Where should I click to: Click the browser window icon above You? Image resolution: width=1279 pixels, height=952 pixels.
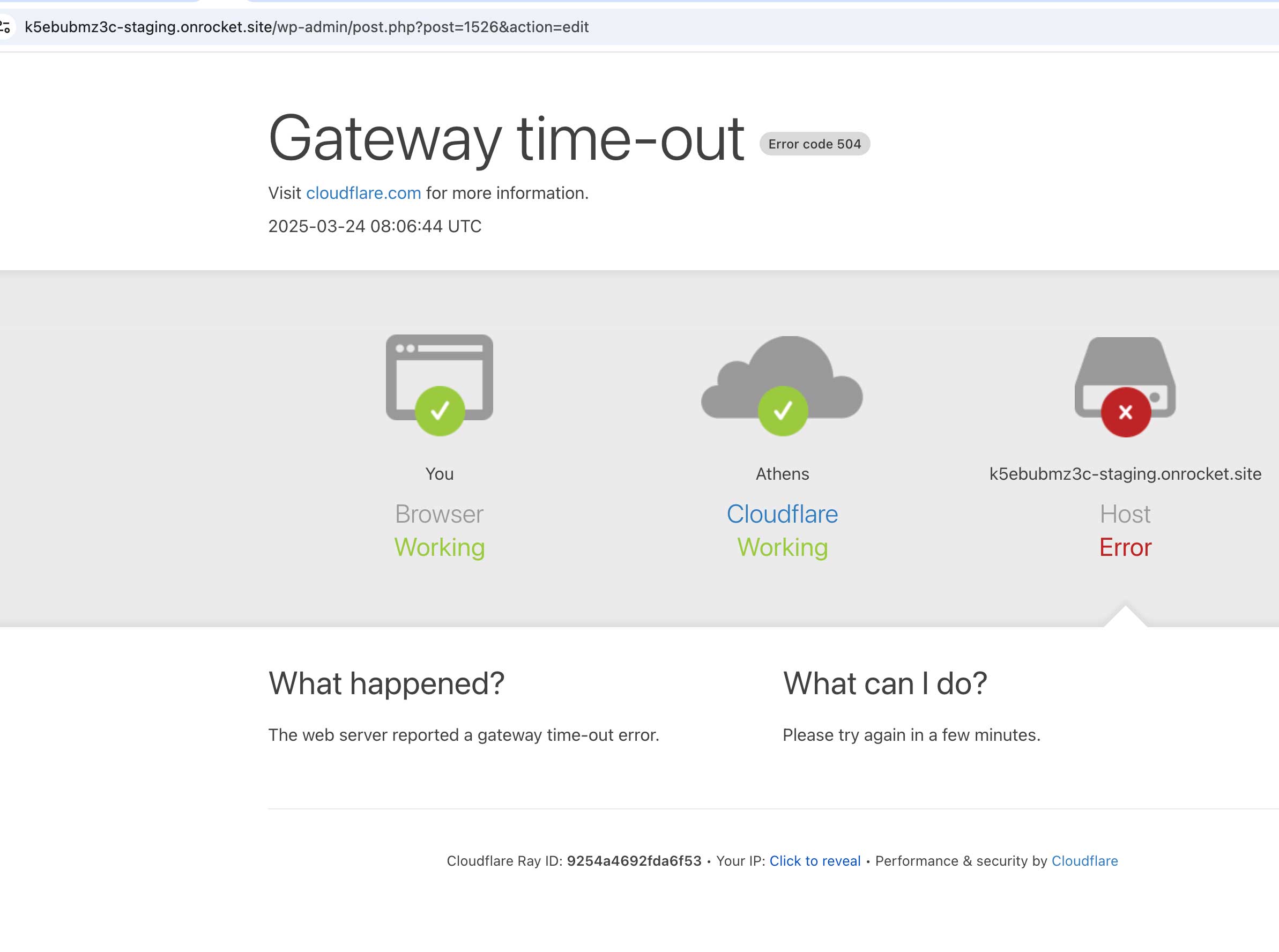point(440,377)
